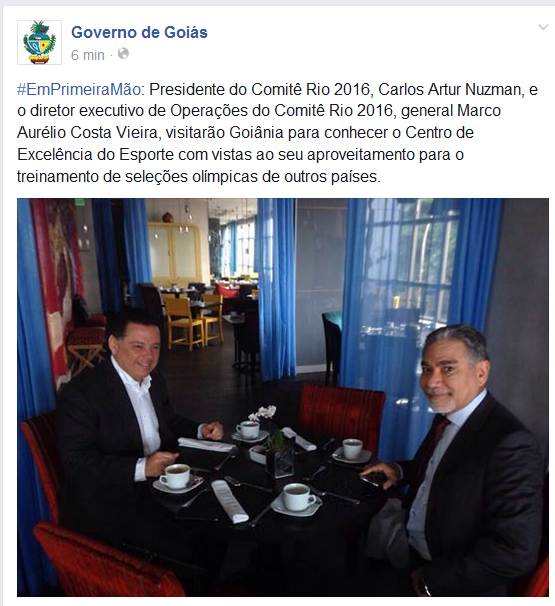The image size is (555, 606).
Task: Click the word Goiânia in the post text
Action: pos(257,133)
